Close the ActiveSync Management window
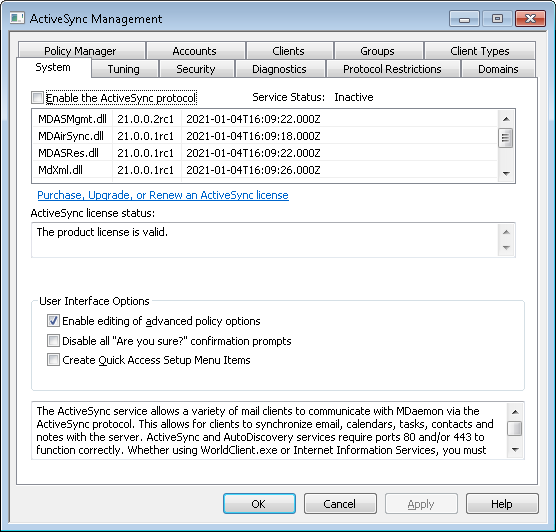This screenshot has width=556, height=532. pyautogui.click(x=530, y=18)
